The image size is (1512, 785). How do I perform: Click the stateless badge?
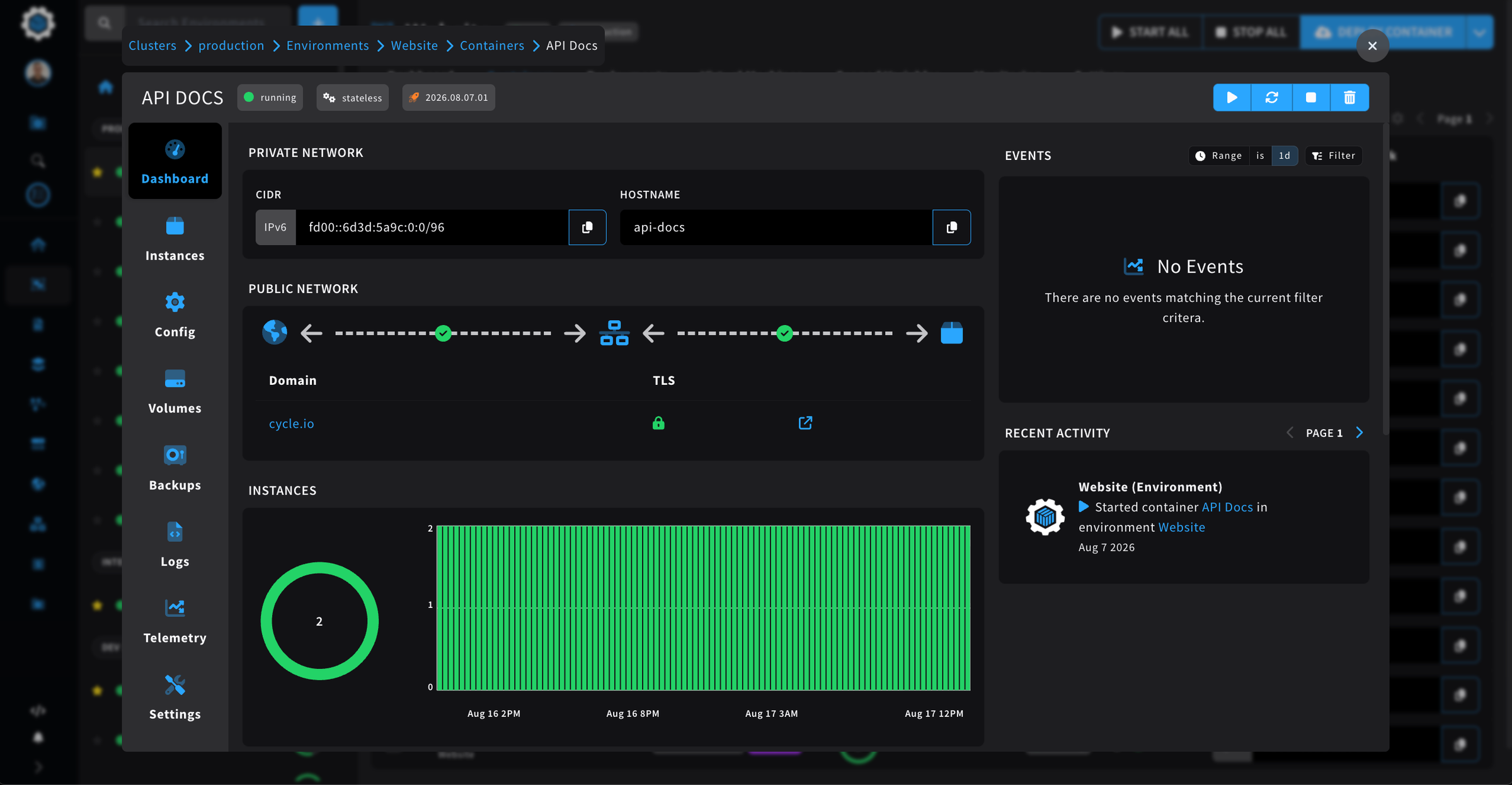click(353, 98)
